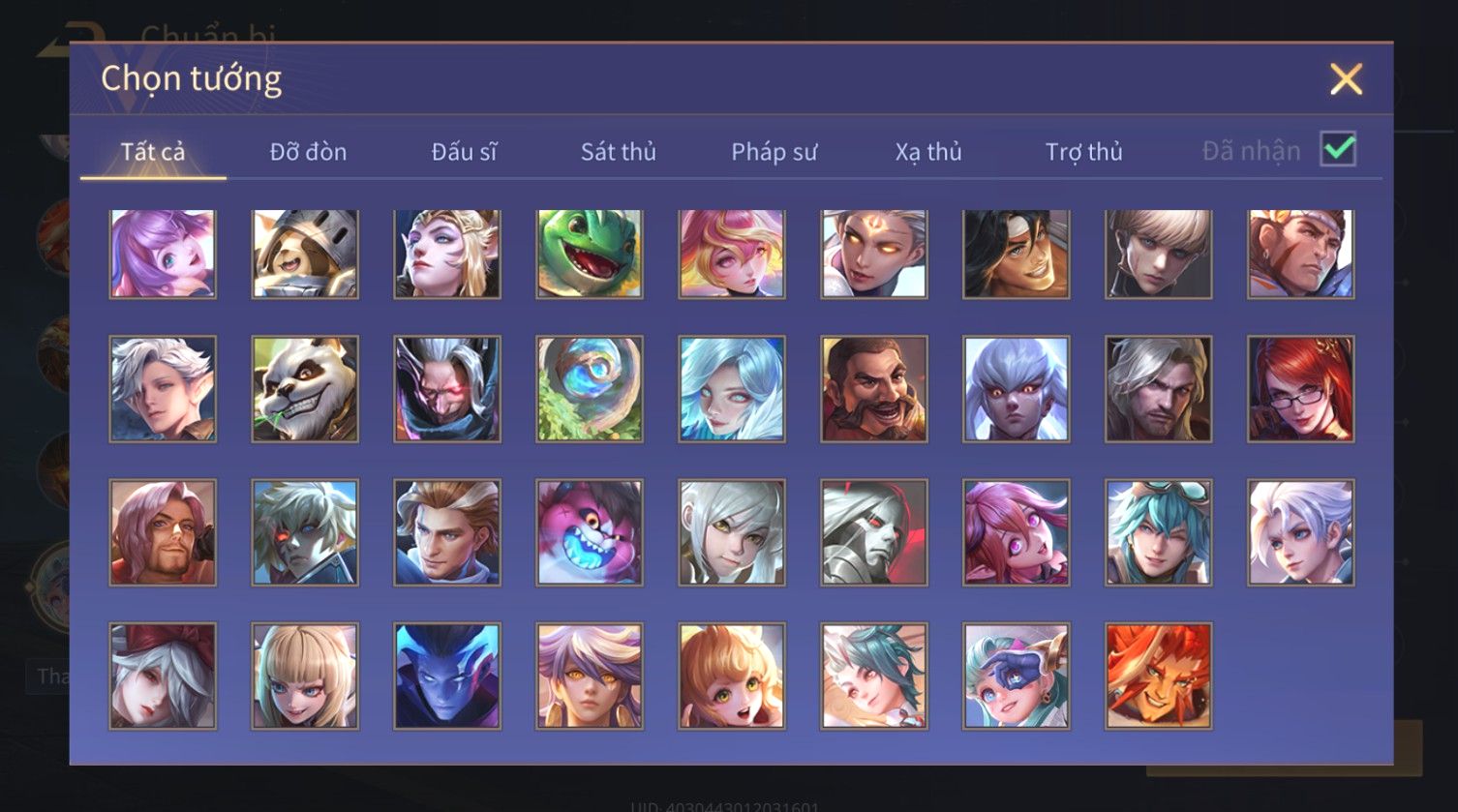
Task: Select the teal-haired hero with goggles
Action: click(1158, 532)
